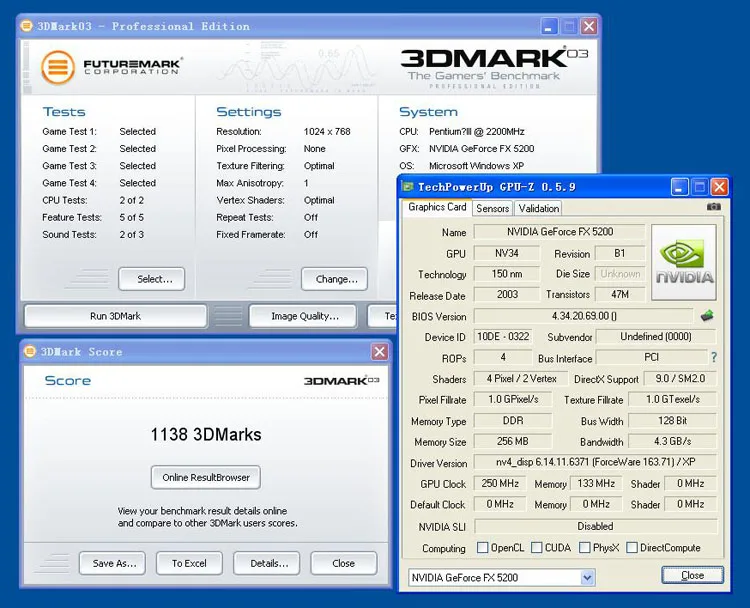This screenshot has height=608, width=750.
Task: Click the Subvendor value Undefined (0000)
Action: pyautogui.click(x=656, y=337)
